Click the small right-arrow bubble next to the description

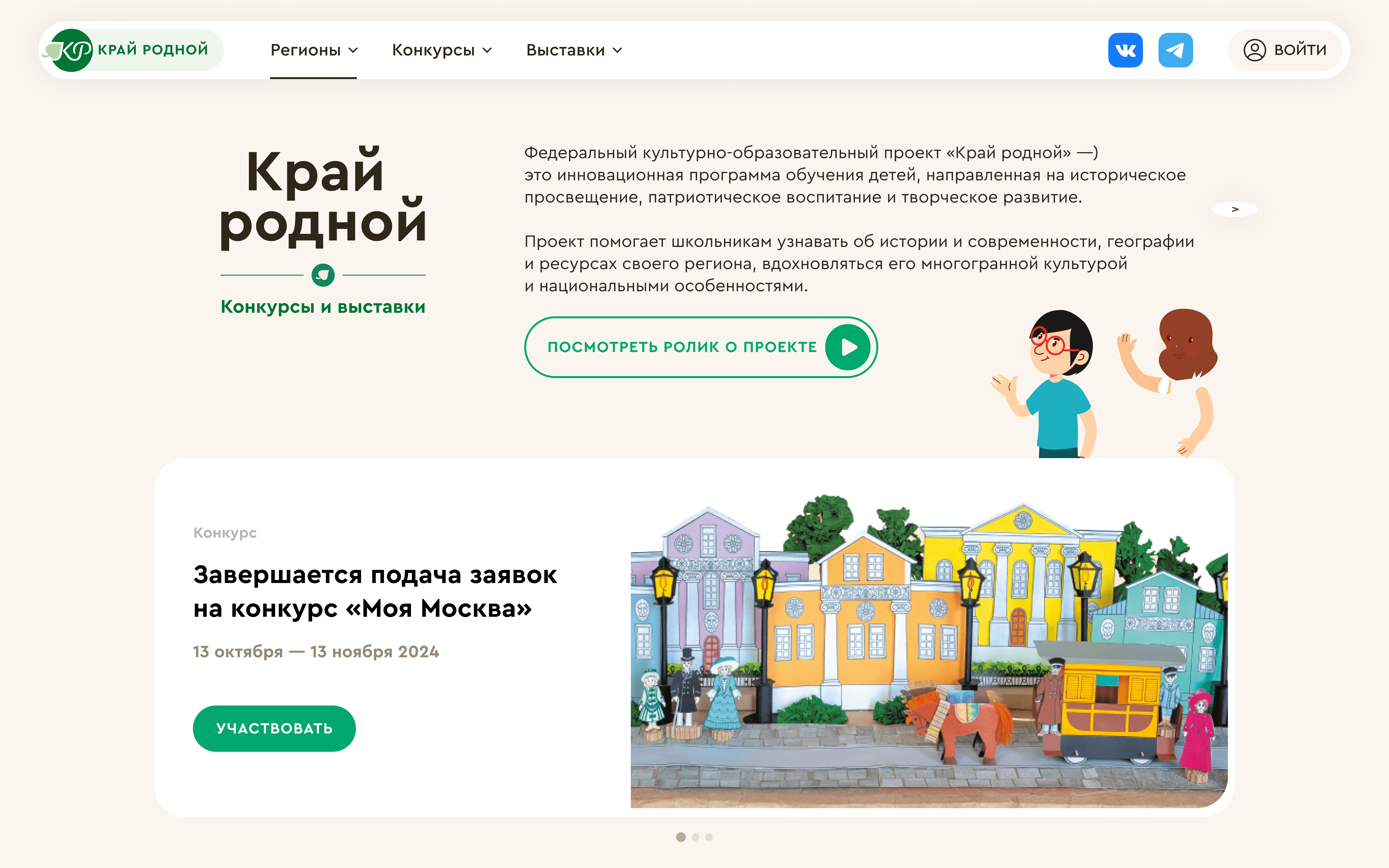point(1235,210)
